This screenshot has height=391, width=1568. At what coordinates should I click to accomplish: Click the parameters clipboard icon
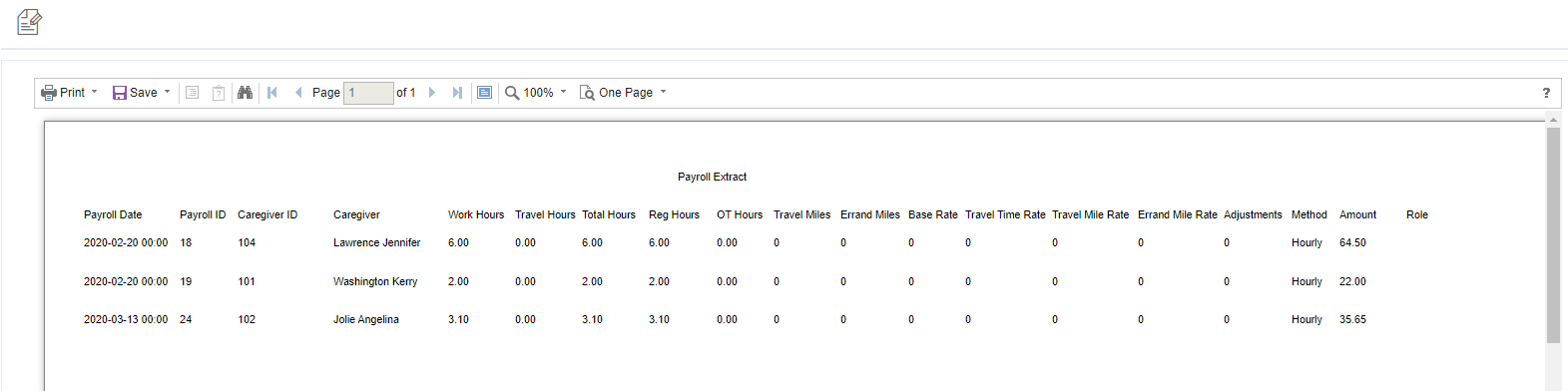(x=219, y=93)
